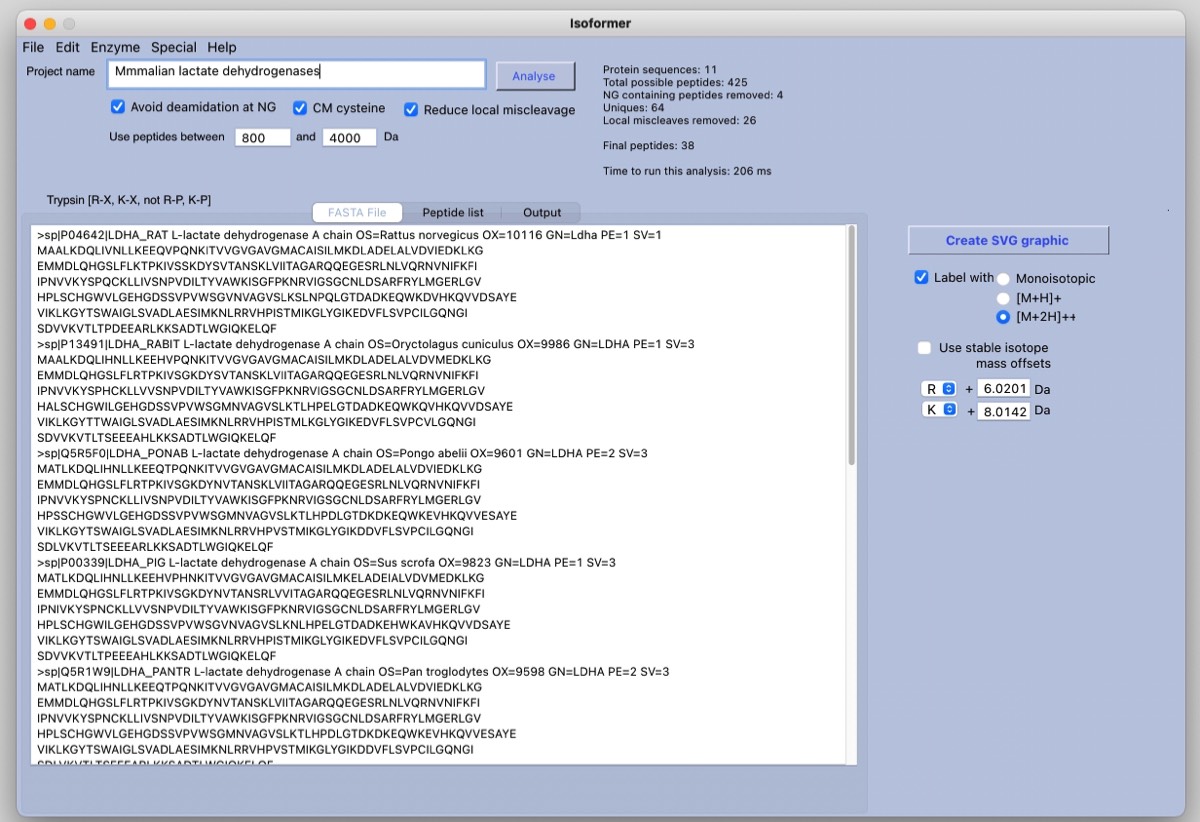Enable Use stable isotope mass offsets
The width and height of the screenshot is (1200, 822).
pos(925,348)
